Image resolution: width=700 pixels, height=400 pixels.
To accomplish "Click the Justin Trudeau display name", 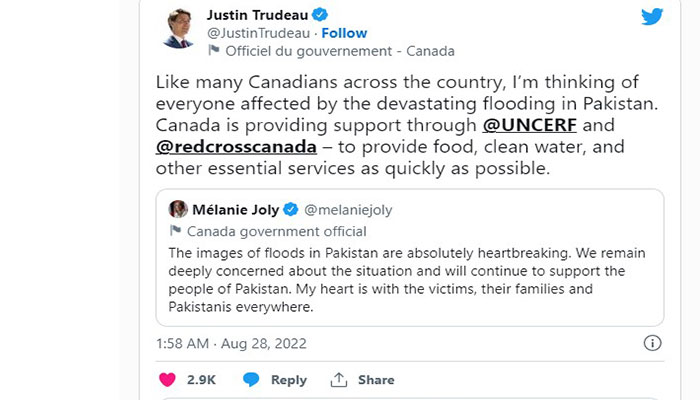I will pos(258,15).
